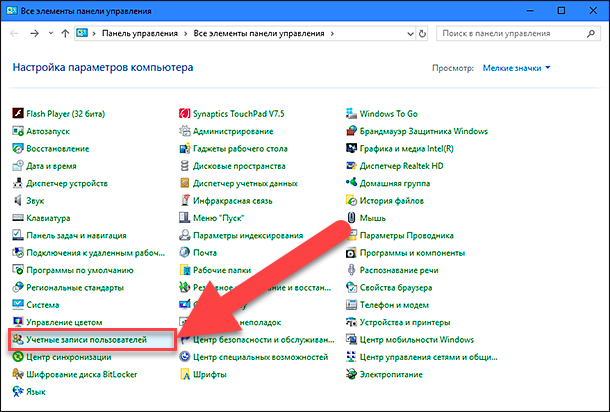Viewport: 610px width, 412px height.
Task: Open the Мышь icon
Action: coord(351,218)
